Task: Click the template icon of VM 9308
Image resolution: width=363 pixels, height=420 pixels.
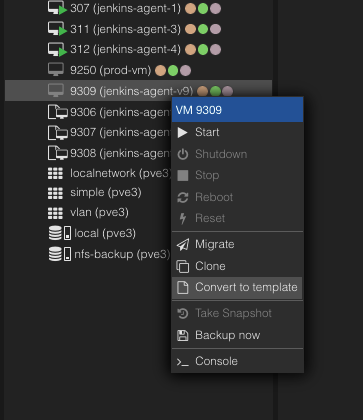Action: click(58, 153)
